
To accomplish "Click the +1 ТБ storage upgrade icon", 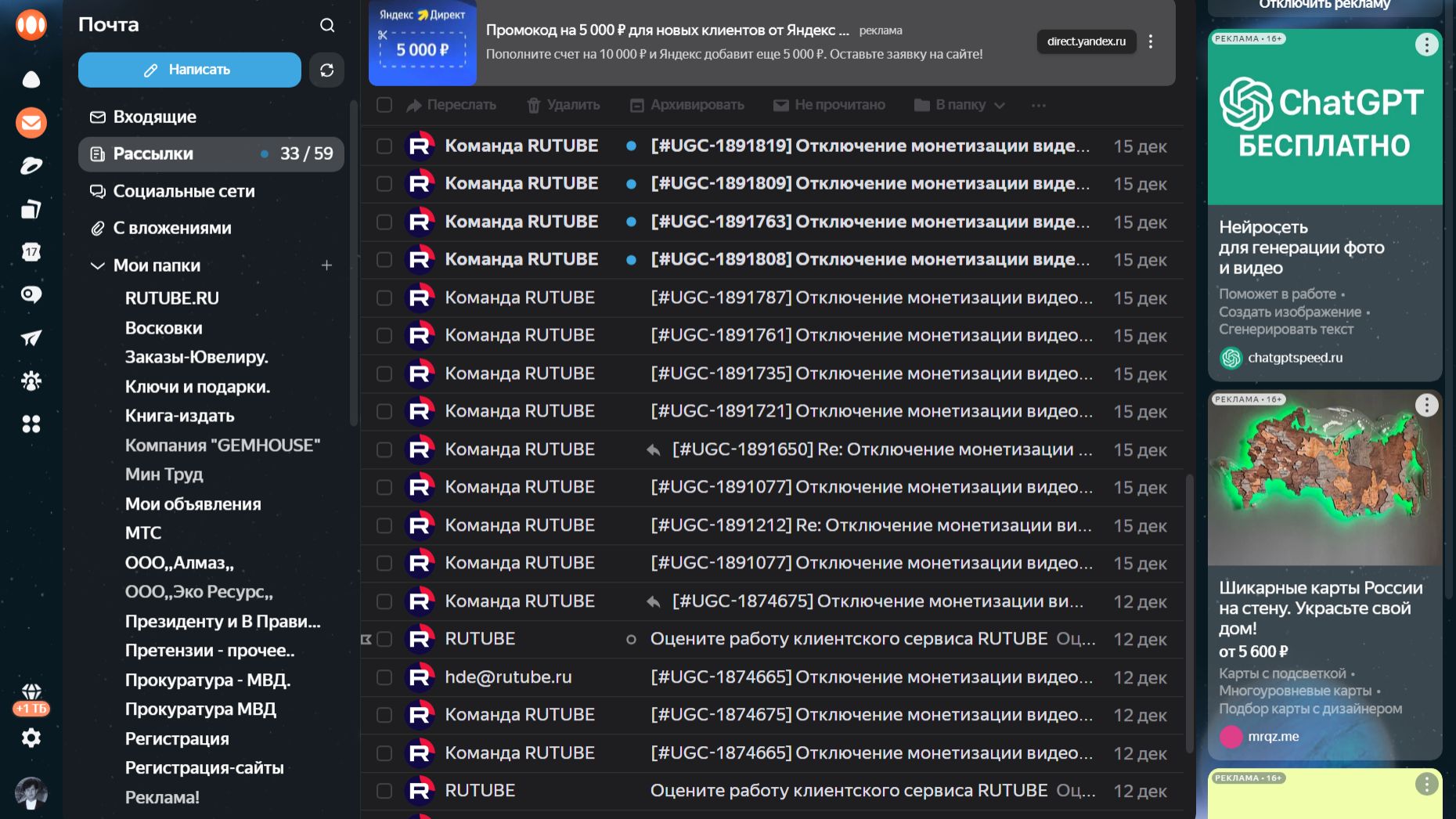I will [31, 699].
